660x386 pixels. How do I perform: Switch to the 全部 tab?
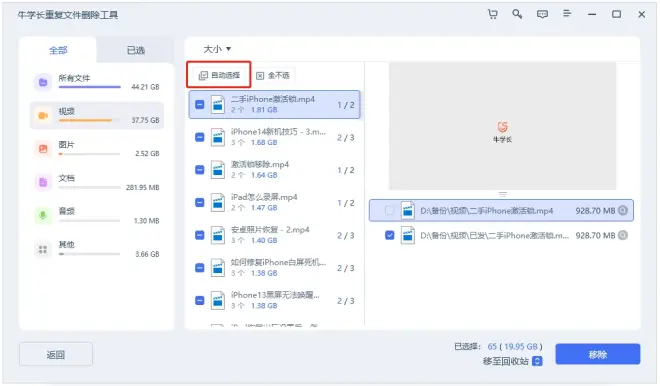(58, 51)
